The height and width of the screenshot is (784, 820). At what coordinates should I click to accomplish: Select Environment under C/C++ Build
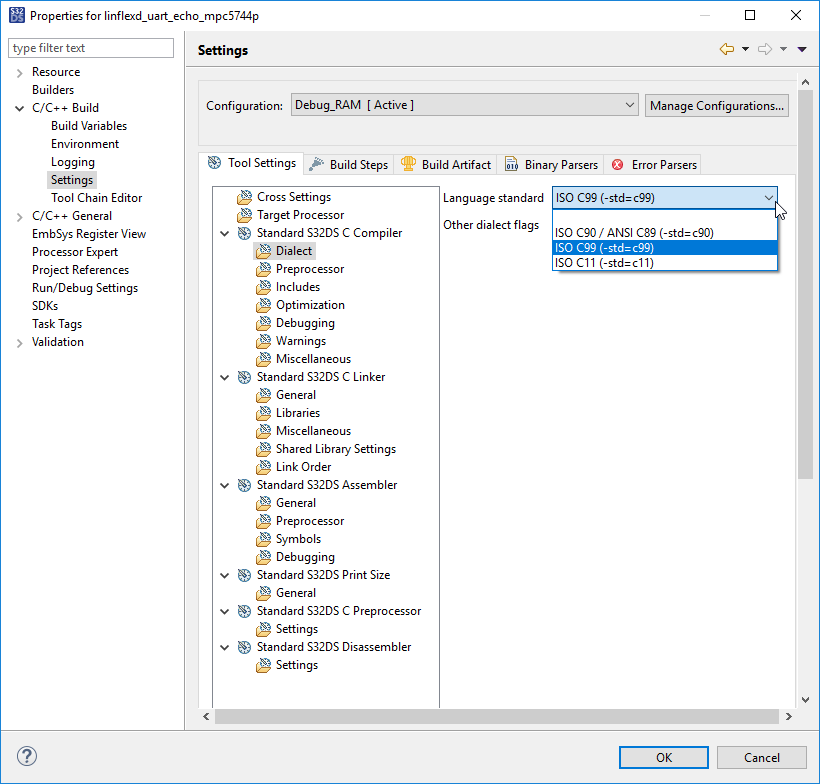(x=85, y=144)
